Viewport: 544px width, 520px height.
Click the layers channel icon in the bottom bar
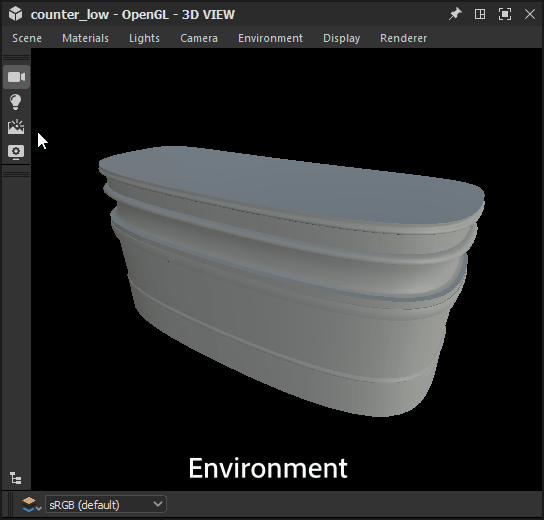tap(31, 504)
